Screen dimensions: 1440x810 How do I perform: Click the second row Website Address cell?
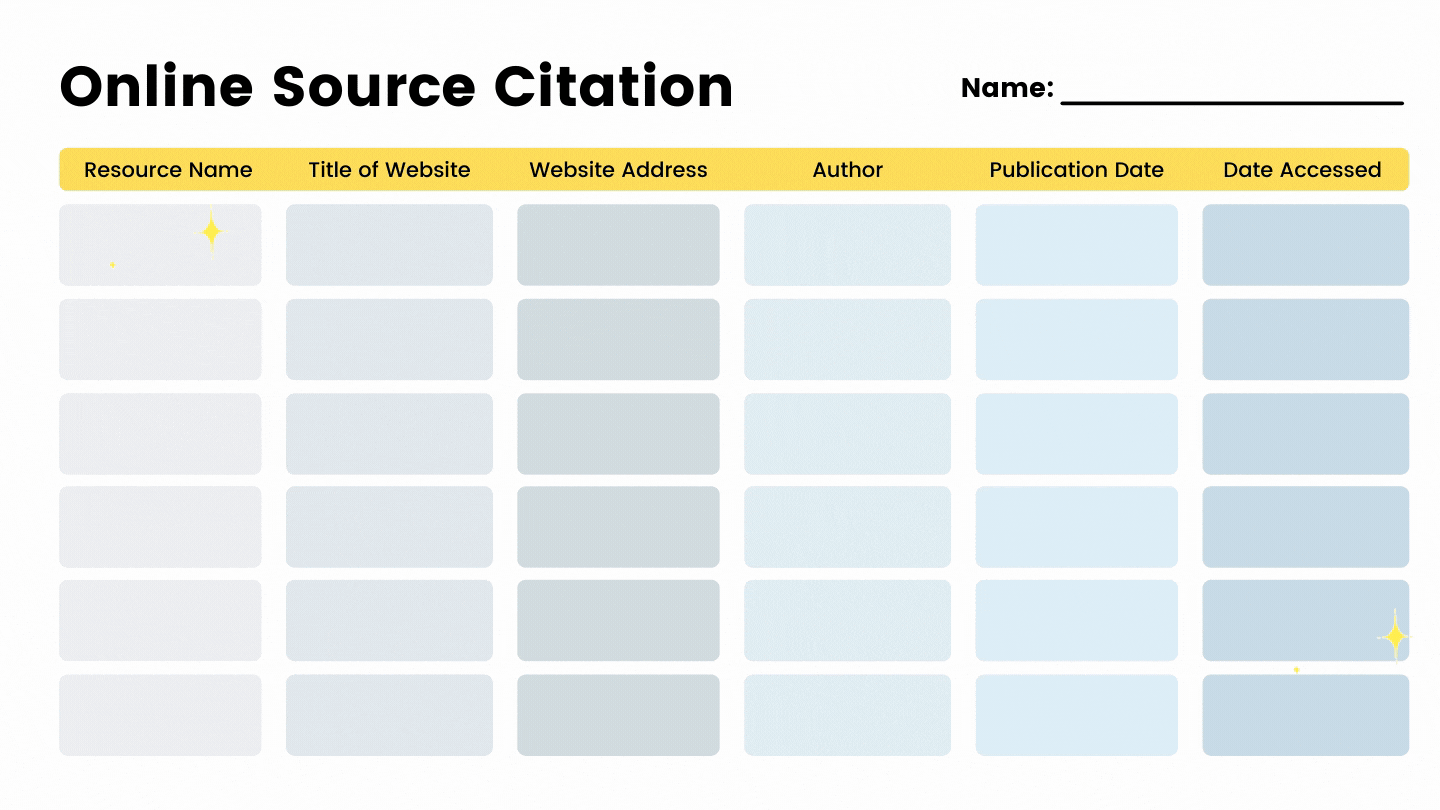(618, 339)
